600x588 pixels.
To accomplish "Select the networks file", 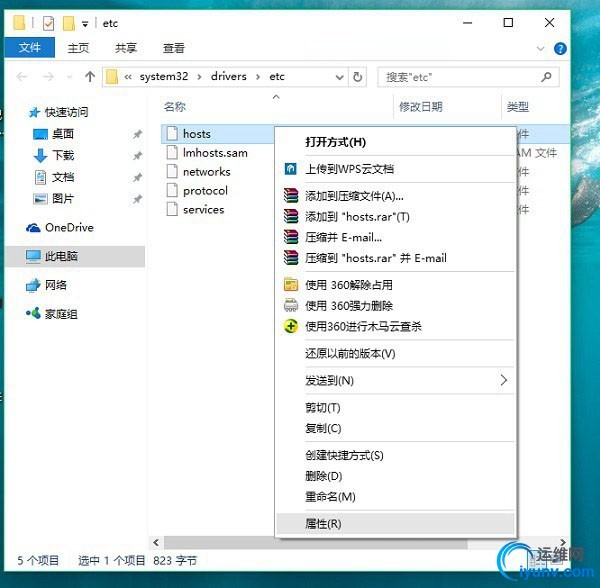I will 198,171.
